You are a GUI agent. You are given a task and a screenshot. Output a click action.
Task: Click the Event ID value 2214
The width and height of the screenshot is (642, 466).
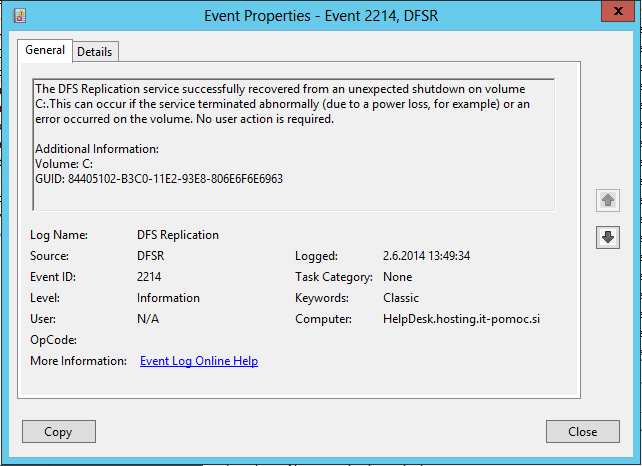point(149,277)
